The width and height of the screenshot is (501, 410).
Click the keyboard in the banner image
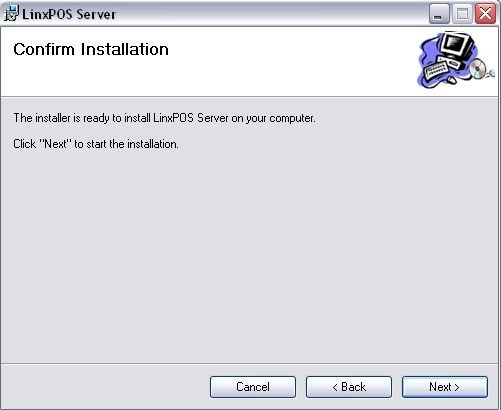pos(437,70)
